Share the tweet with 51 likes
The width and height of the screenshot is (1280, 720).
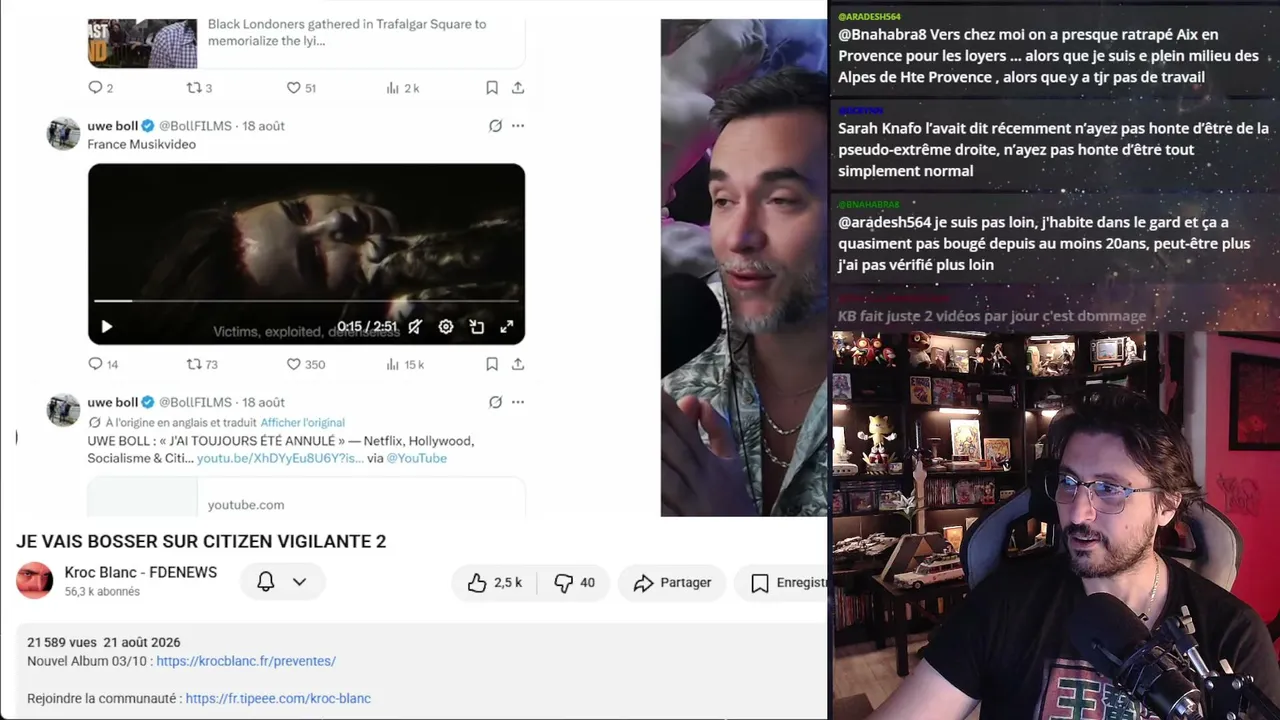coord(518,88)
